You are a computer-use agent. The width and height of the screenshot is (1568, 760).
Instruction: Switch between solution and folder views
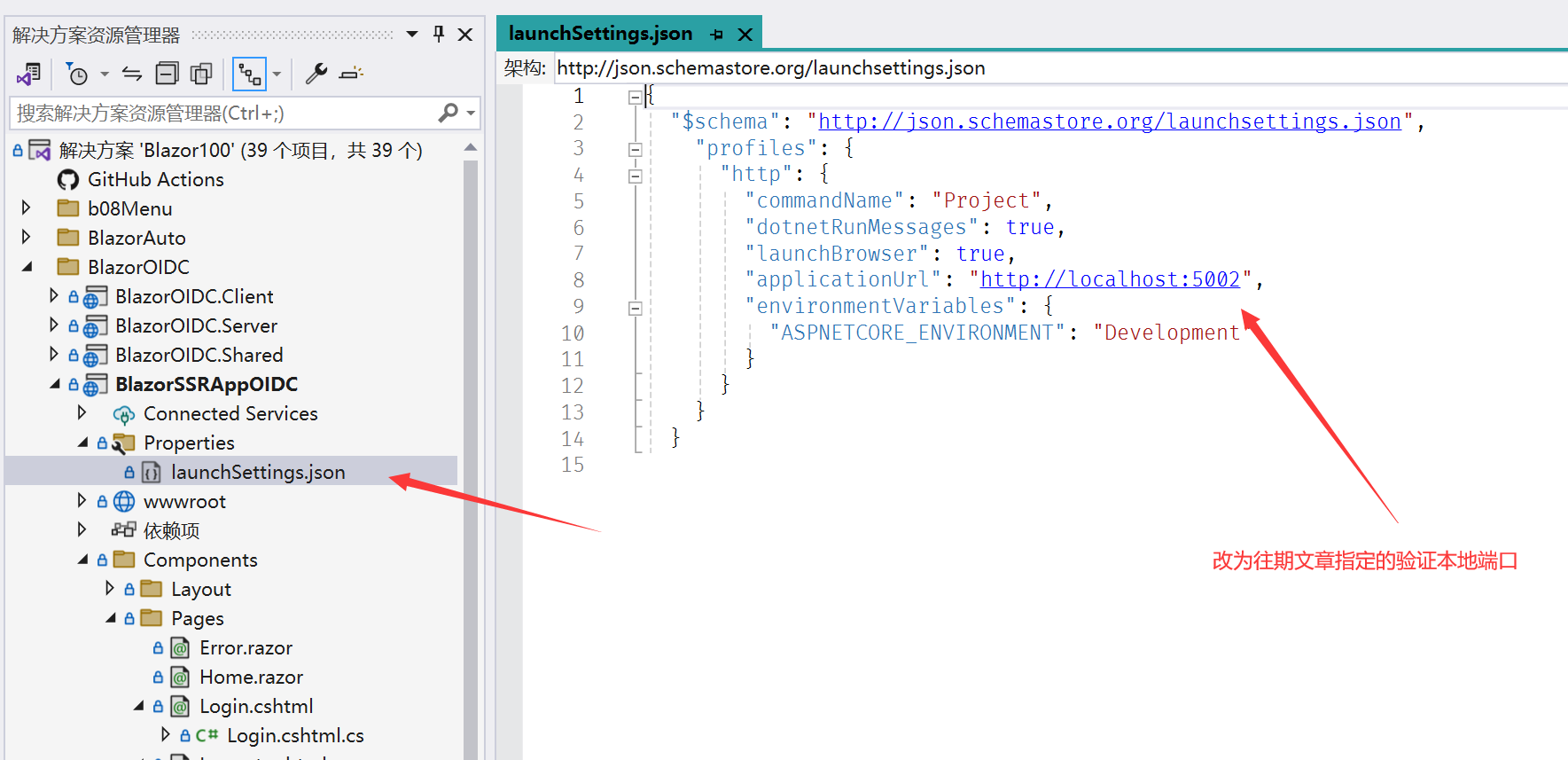coord(29,74)
